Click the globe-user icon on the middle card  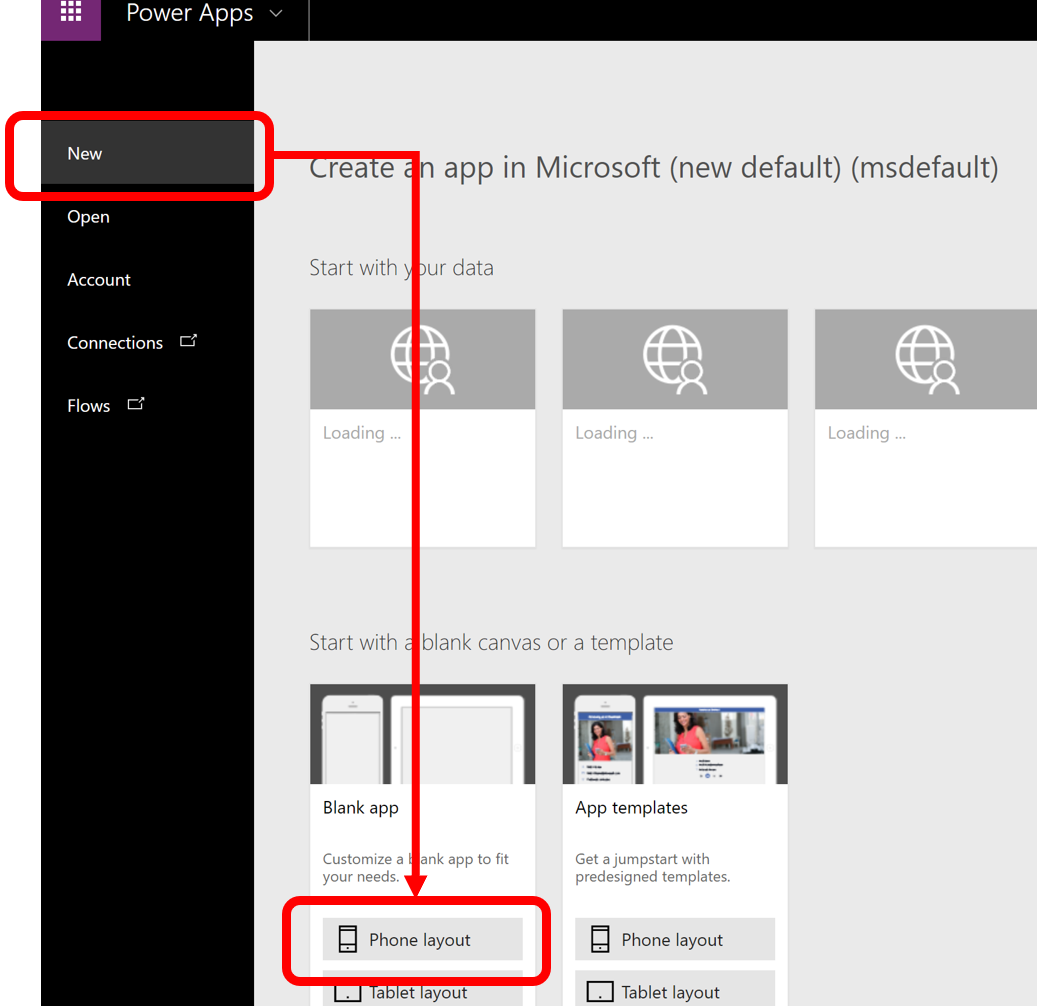click(675, 360)
